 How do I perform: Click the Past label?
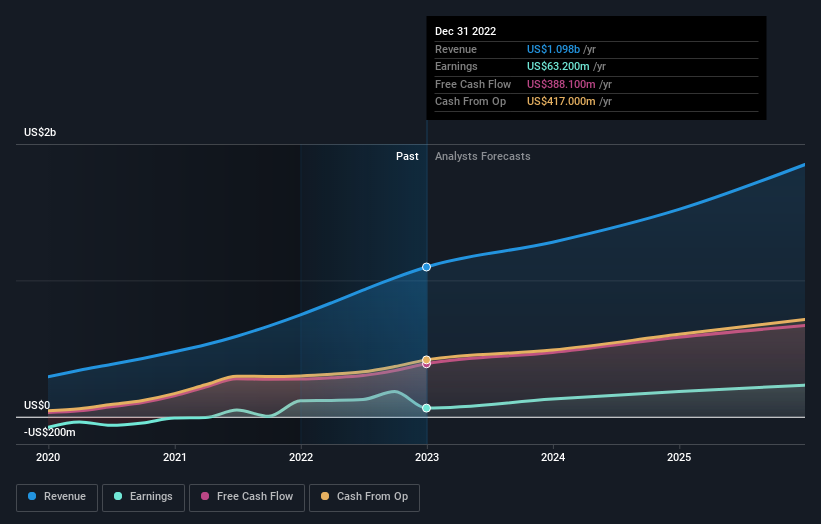pos(407,156)
